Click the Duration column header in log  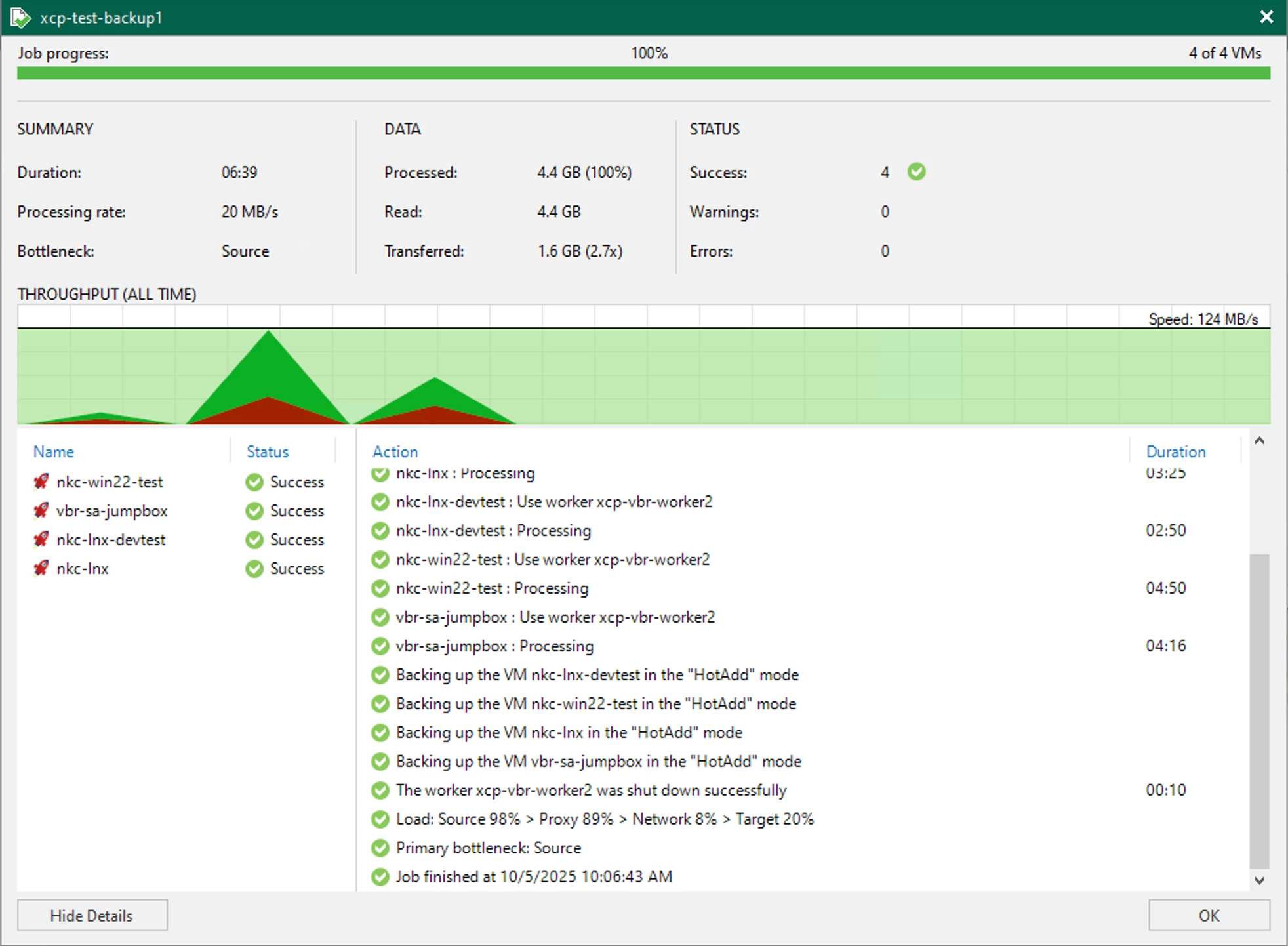pos(1175,451)
